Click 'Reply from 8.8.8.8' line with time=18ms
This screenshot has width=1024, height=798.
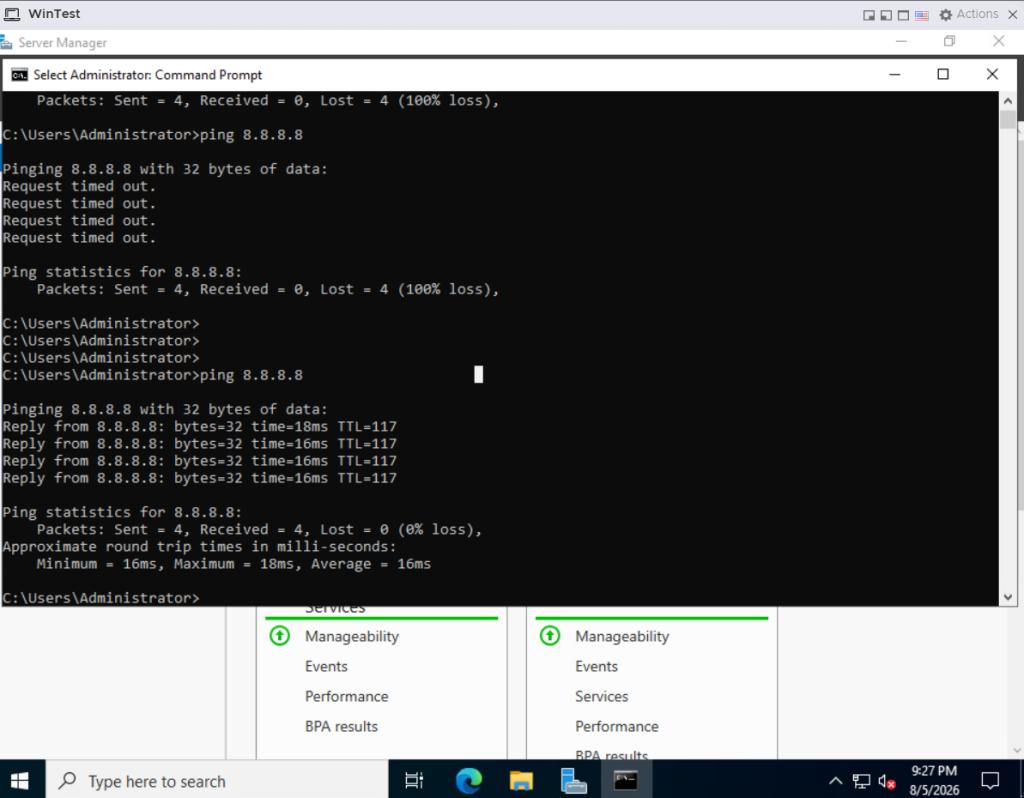click(x=200, y=426)
